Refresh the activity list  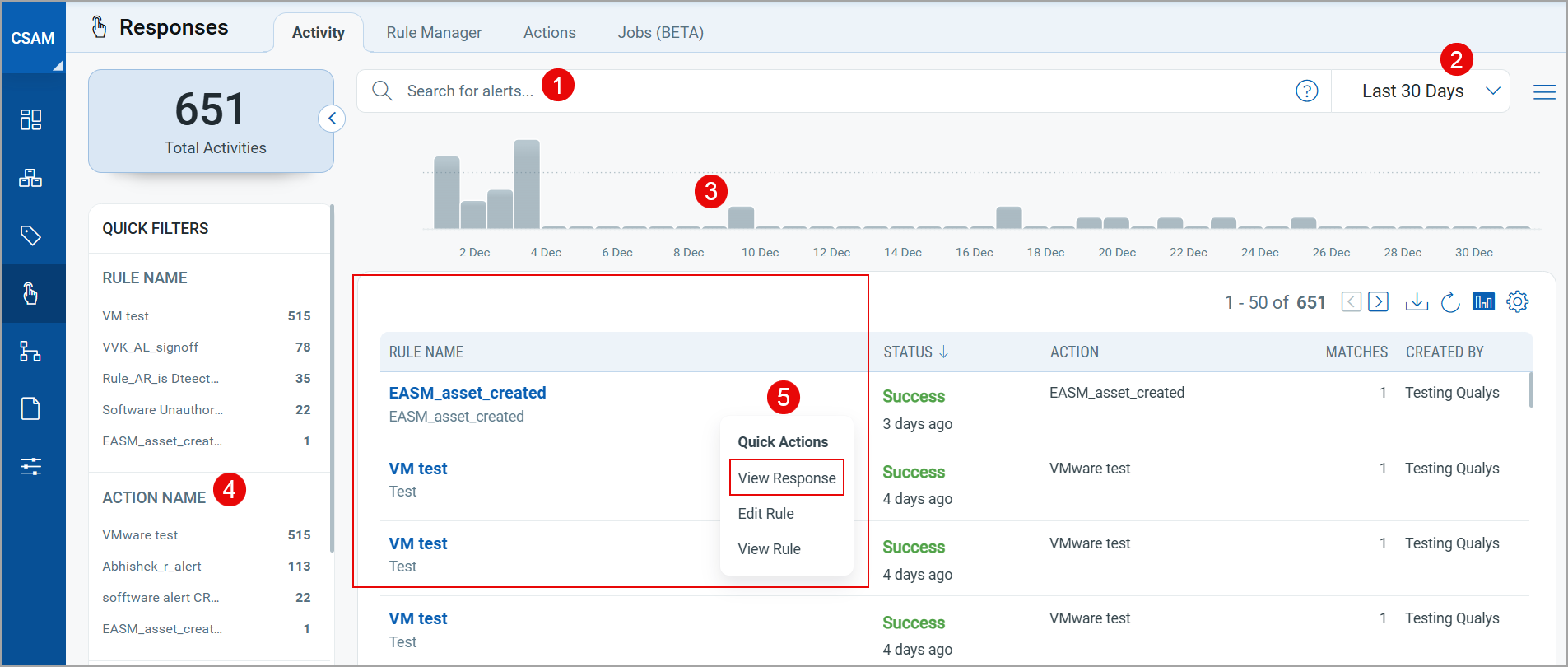(1450, 302)
